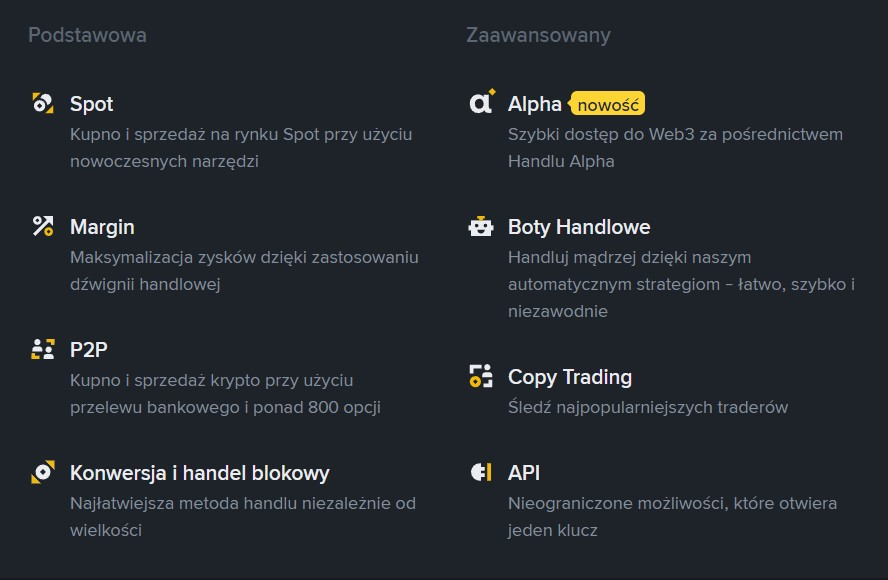
Task: Click the API plug icon
Action: [481, 472]
